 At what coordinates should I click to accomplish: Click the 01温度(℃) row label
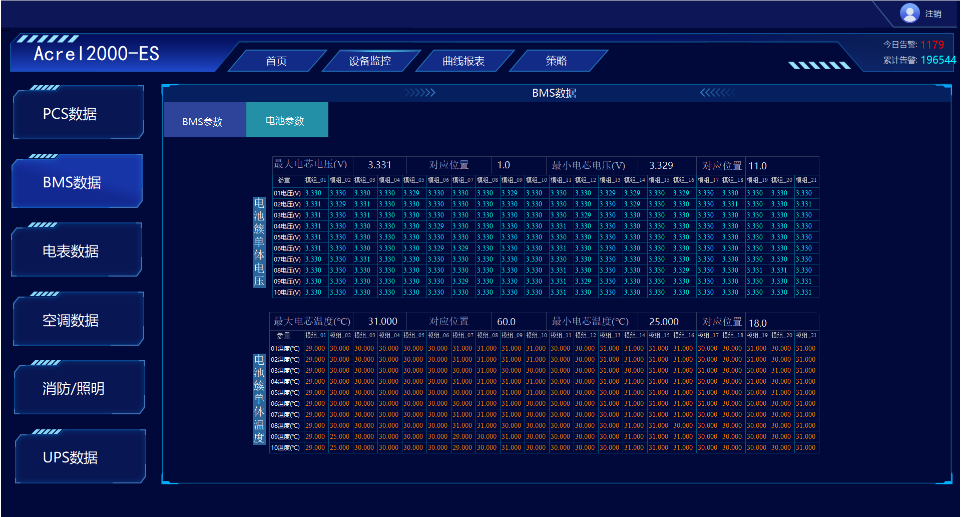[285, 348]
